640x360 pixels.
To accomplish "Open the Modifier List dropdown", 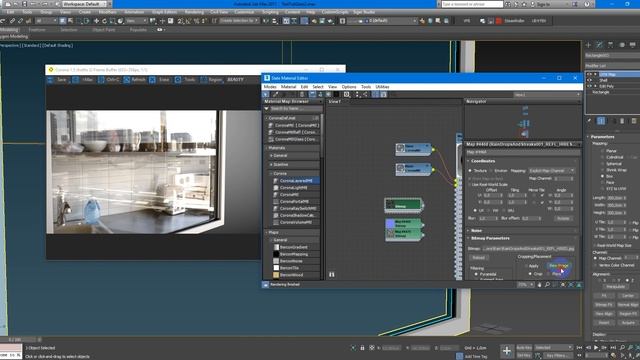I will pos(612,66).
